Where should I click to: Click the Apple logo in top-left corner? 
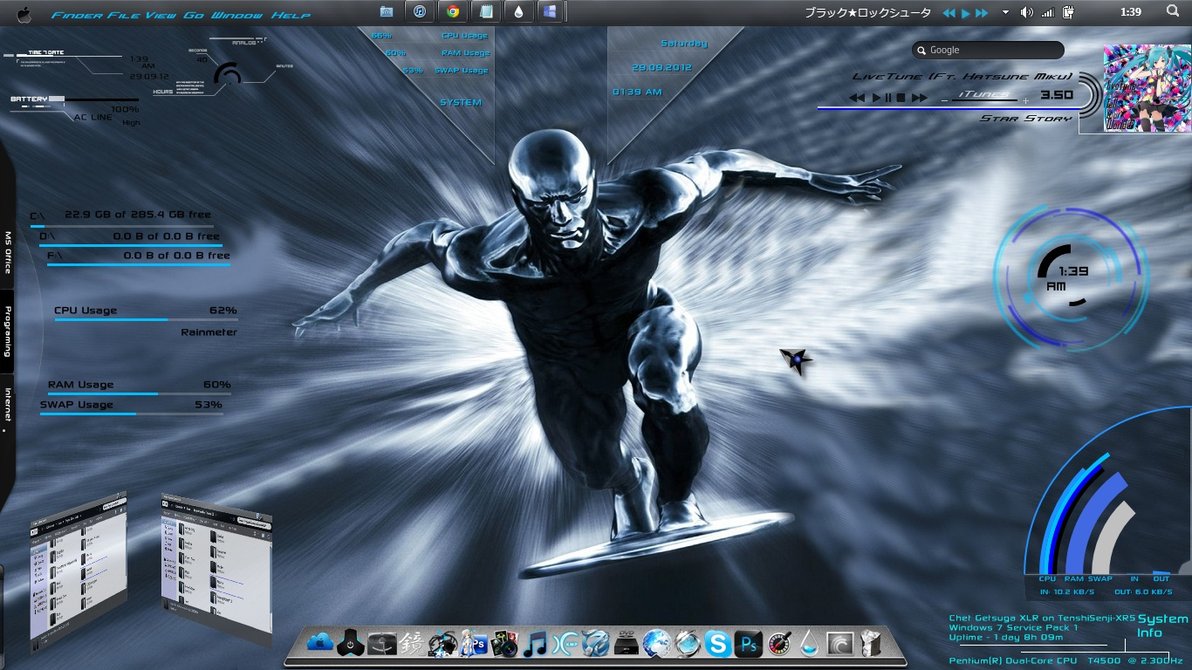(x=25, y=13)
